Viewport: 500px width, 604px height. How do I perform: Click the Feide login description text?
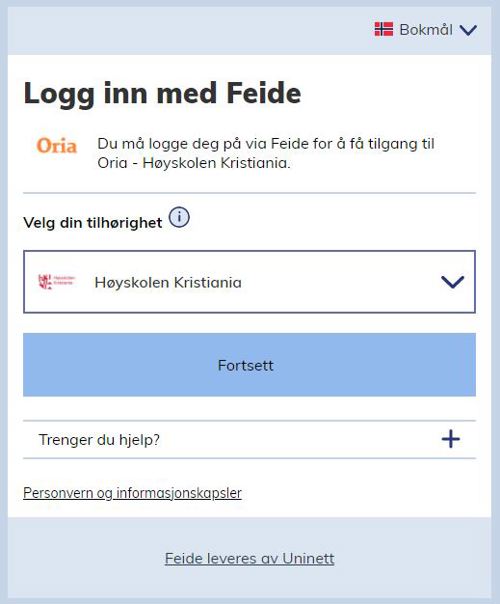point(266,153)
